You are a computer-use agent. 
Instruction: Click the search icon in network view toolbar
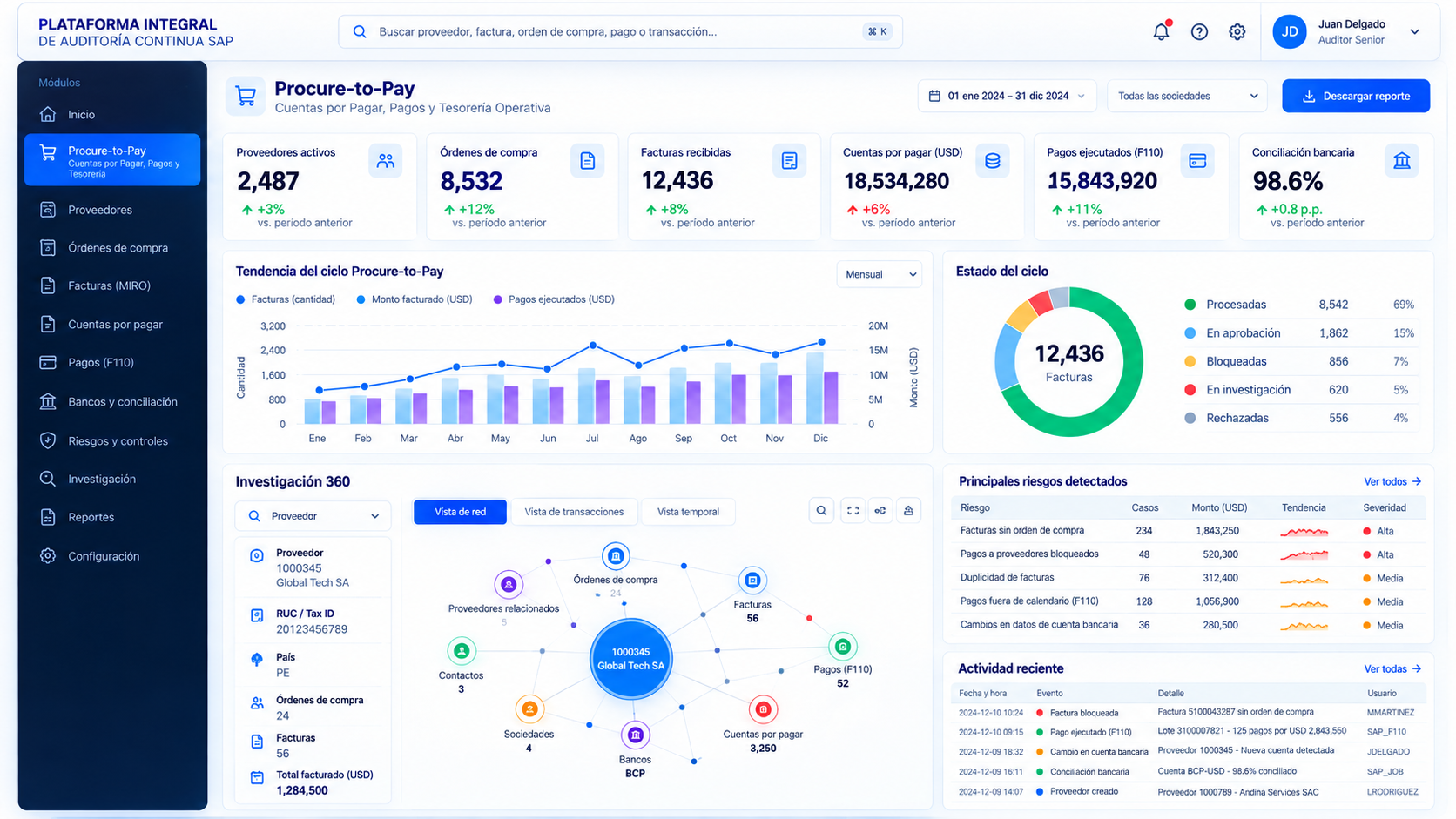pyautogui.click(x=821, y=511)
